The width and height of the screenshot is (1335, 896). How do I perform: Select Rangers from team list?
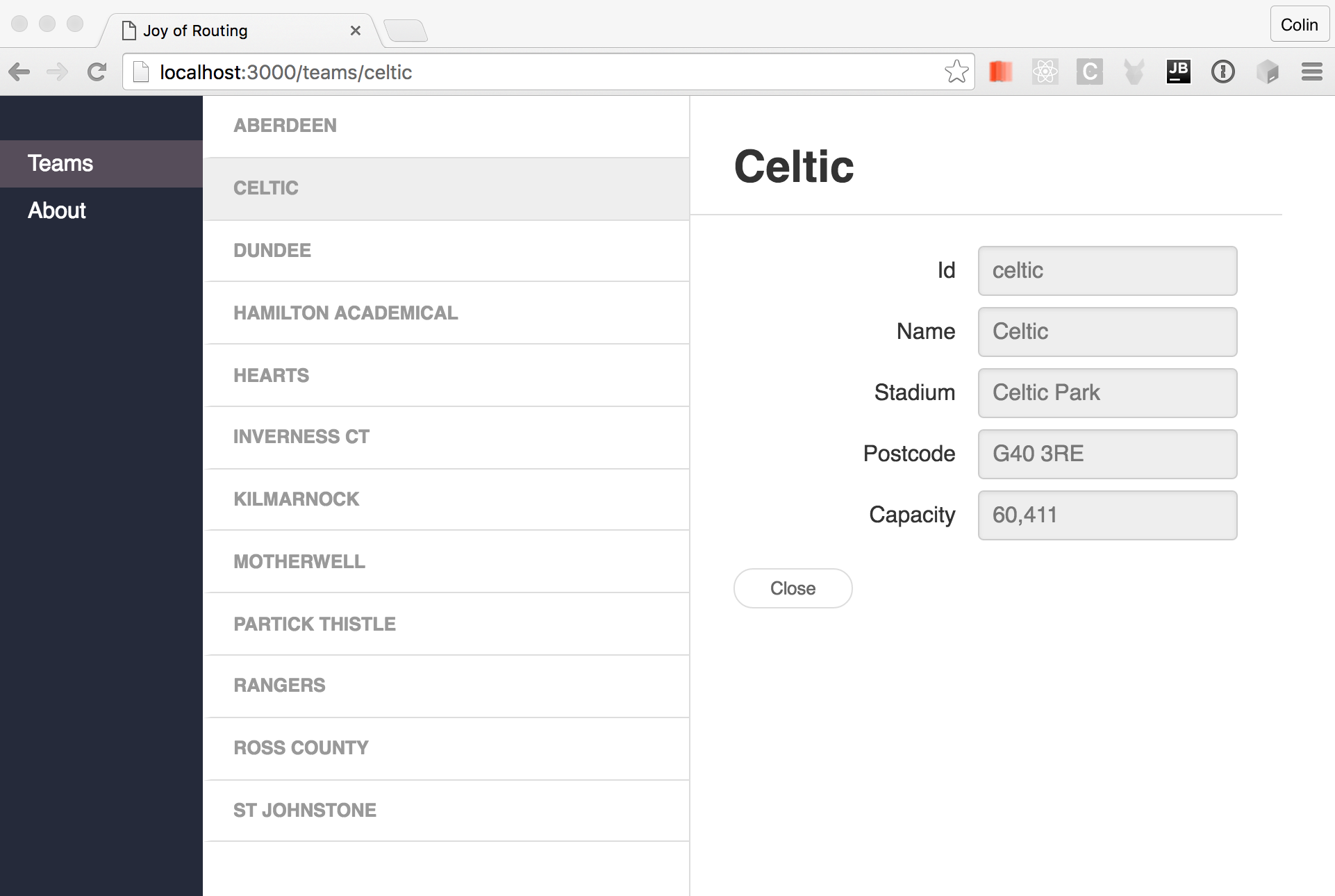pos(447,686)
